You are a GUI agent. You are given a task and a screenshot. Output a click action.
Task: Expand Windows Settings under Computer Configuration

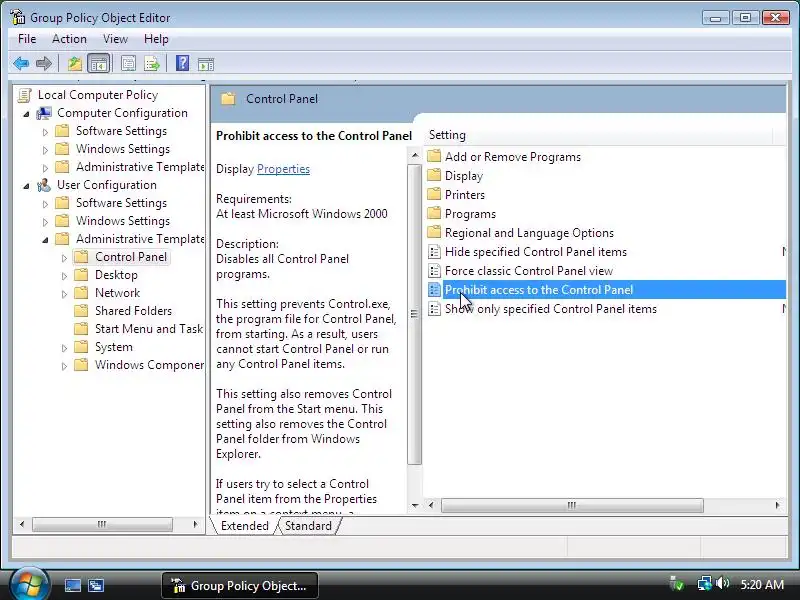(45, 150)
